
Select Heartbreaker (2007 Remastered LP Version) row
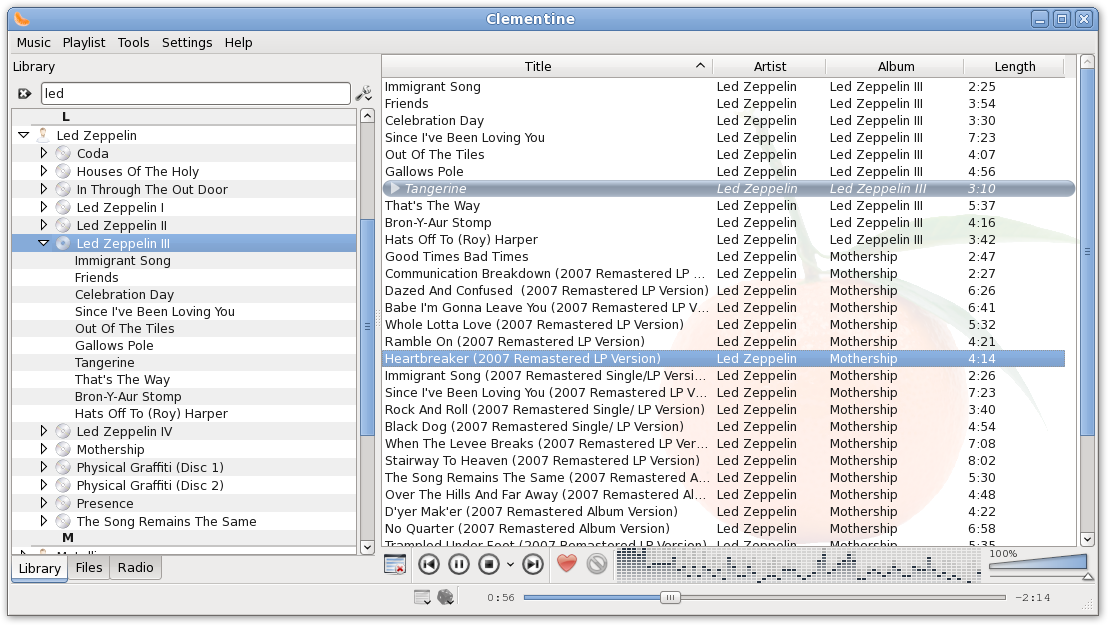coord(724,358)
